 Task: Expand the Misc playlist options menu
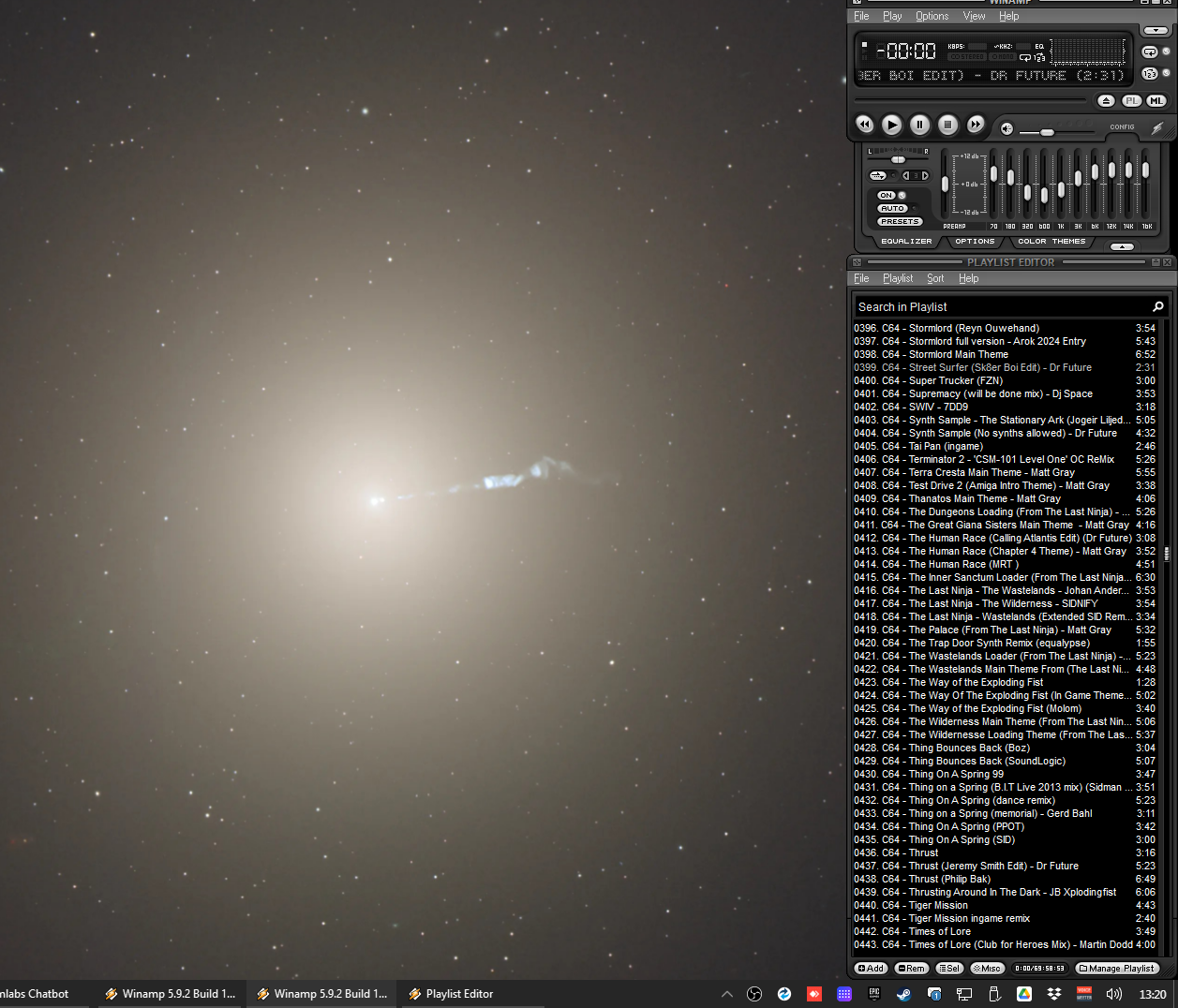(x=987, y=969)
